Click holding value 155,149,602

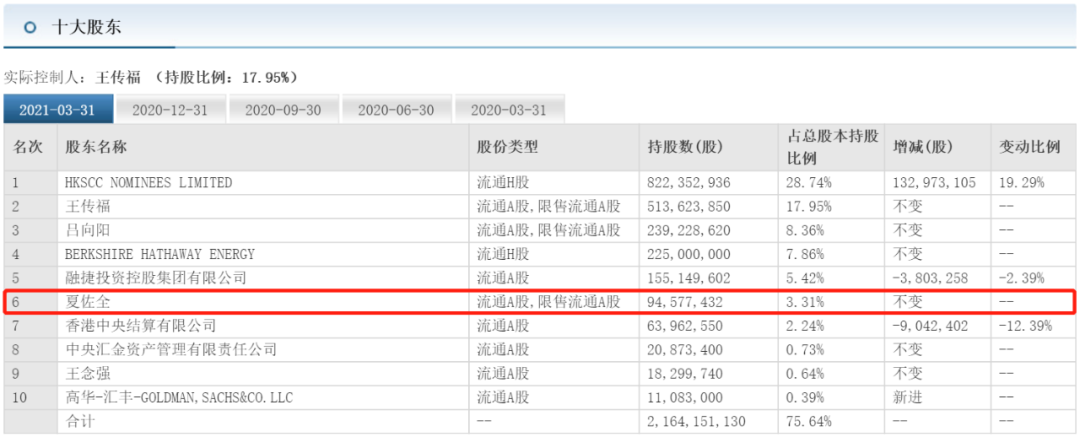tap(689, 278)
